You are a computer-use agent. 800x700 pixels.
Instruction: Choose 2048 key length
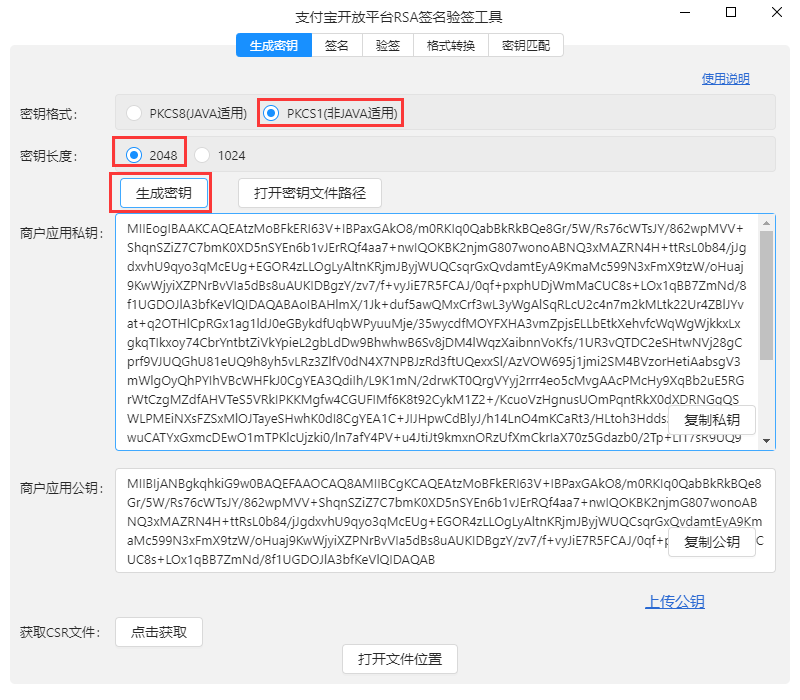152,155
